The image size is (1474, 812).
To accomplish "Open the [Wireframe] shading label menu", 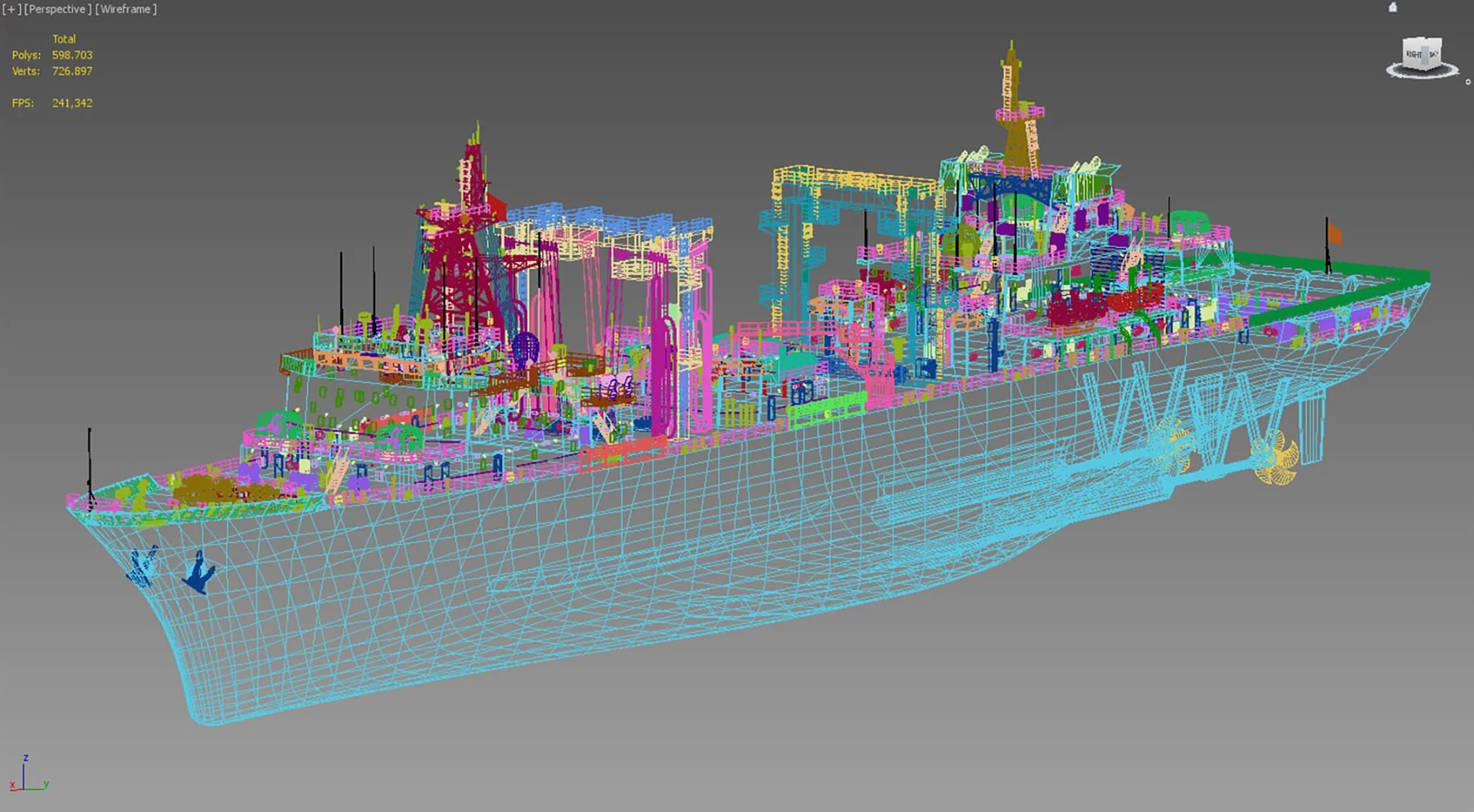I will tap(125, 9).
